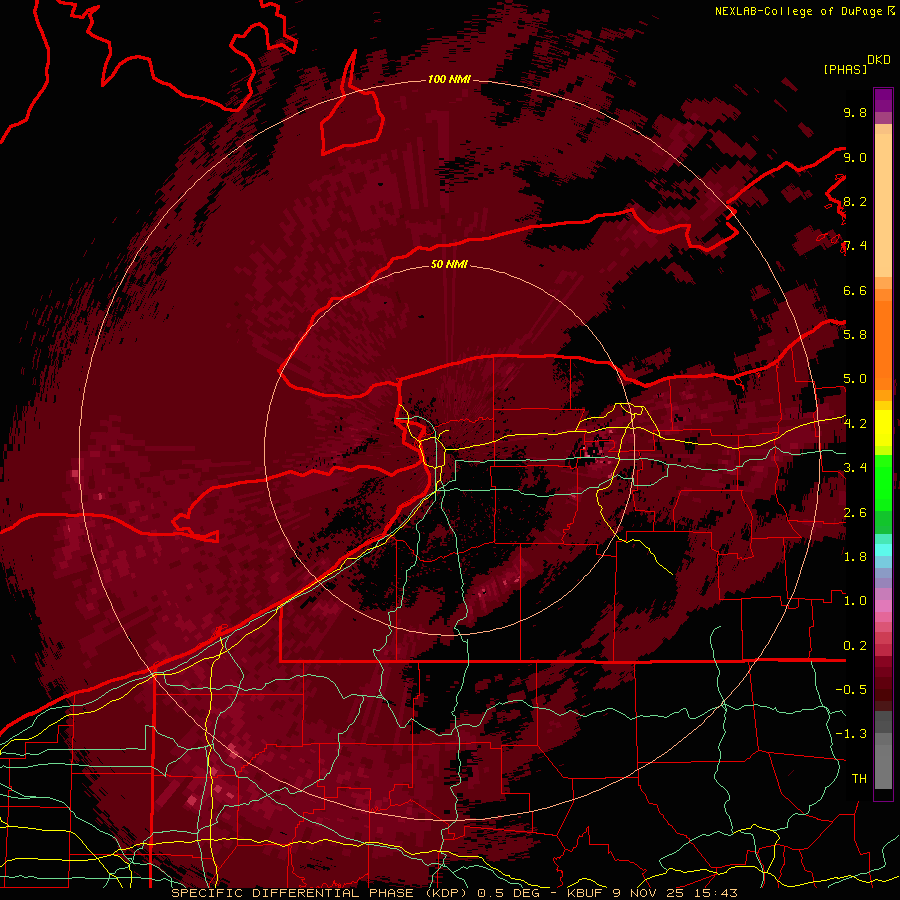
Task: Click the 1.0 value on color scale
Action: tap(855, 600)
